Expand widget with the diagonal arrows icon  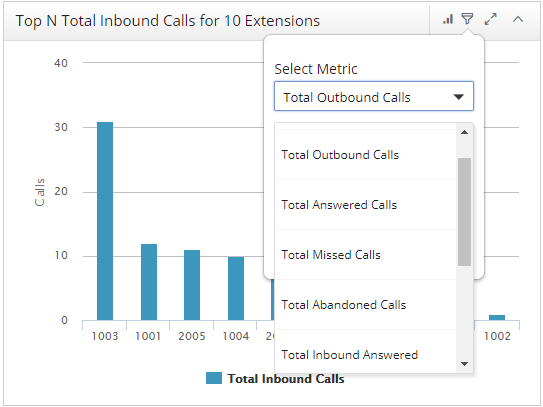(491, 19)
